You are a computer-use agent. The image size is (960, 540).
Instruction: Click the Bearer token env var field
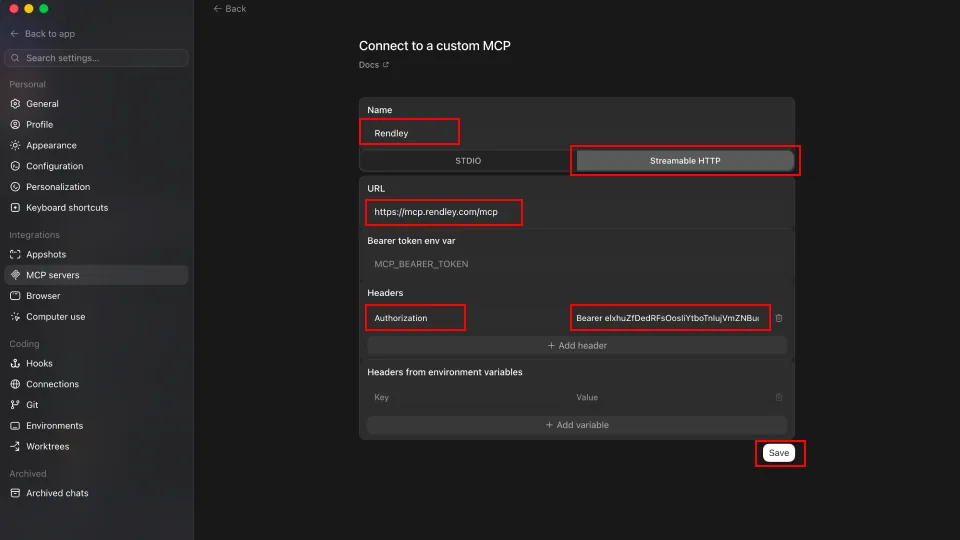pos(577,264)
